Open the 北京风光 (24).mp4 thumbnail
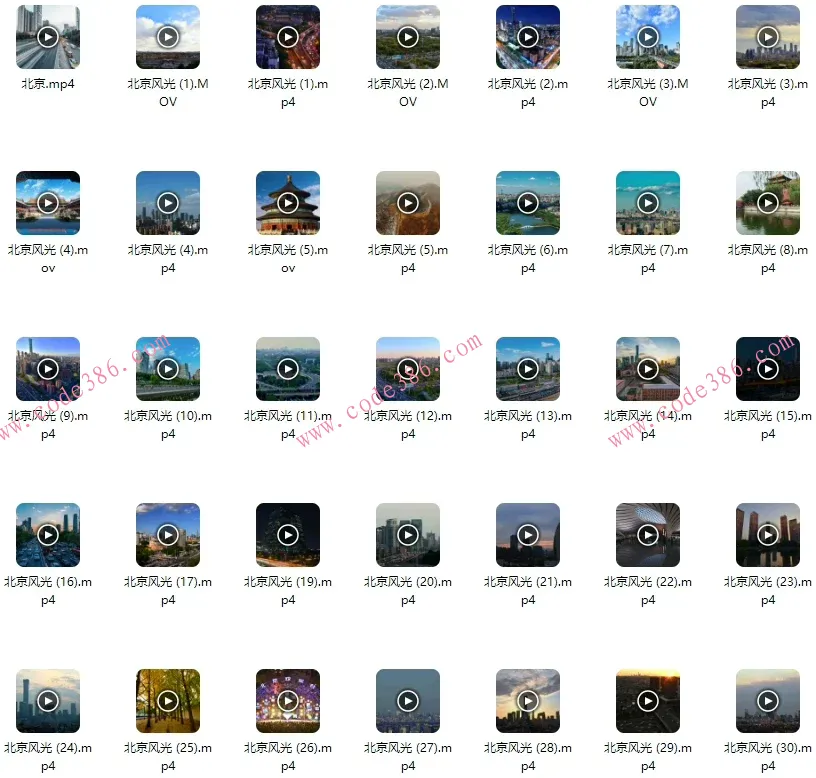The height and width of the screenshot is (778, 816). pos(48,701)
